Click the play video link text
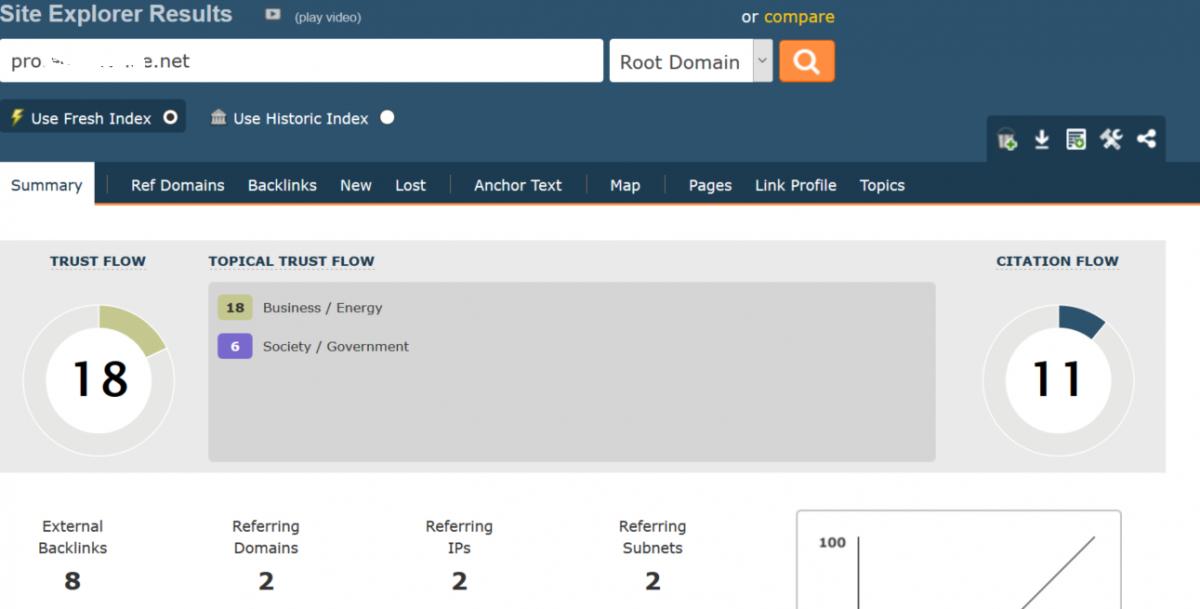The image size is (1200, 609). tap(328, 17)
